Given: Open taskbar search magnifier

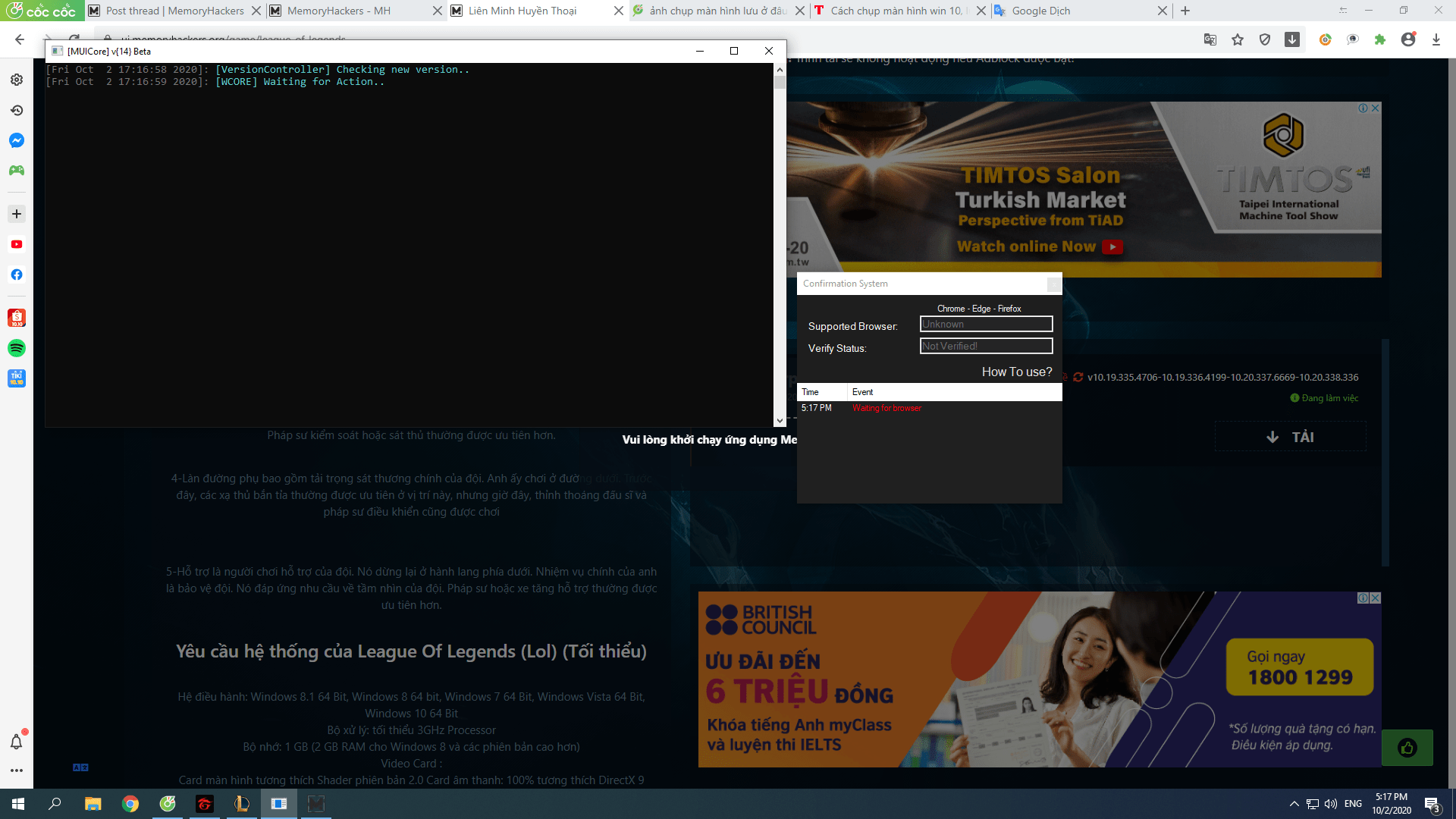Looking at the screenshot, I should 55,804.
